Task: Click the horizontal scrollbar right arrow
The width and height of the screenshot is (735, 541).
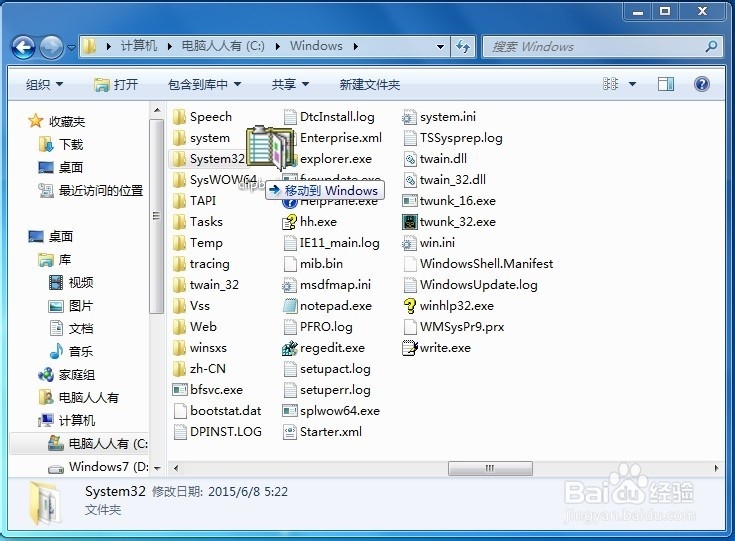Action: 716,468
